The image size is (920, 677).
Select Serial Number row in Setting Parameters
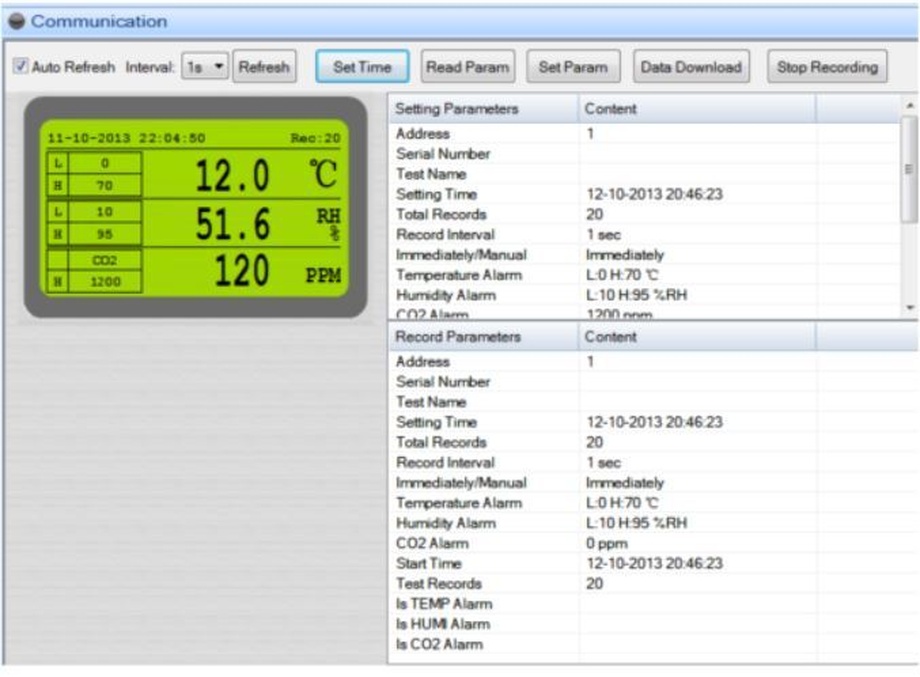point(644,154)
